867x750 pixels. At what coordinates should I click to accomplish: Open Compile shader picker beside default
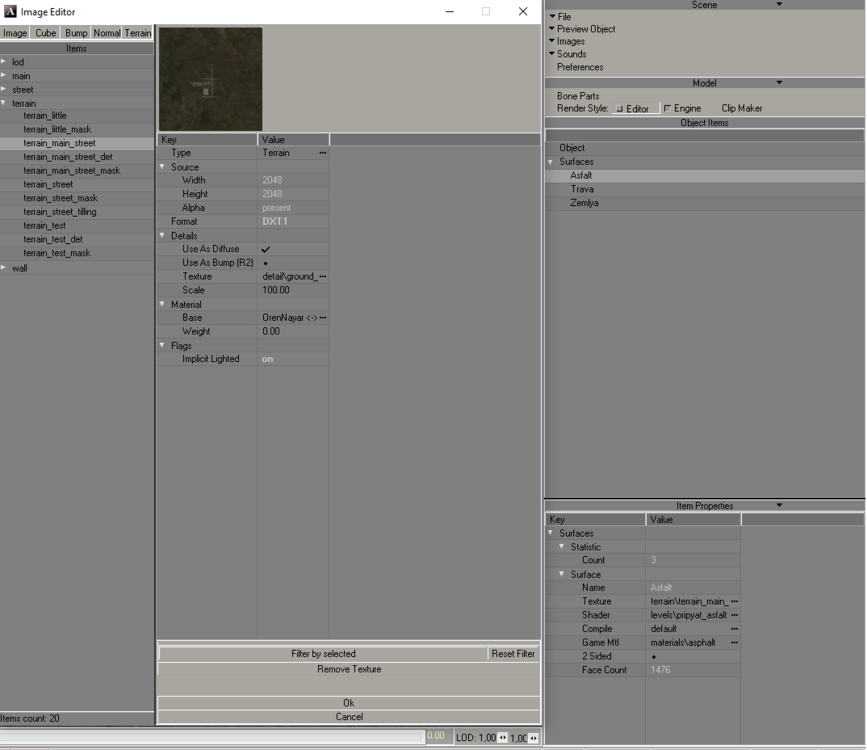click(734, 629)
